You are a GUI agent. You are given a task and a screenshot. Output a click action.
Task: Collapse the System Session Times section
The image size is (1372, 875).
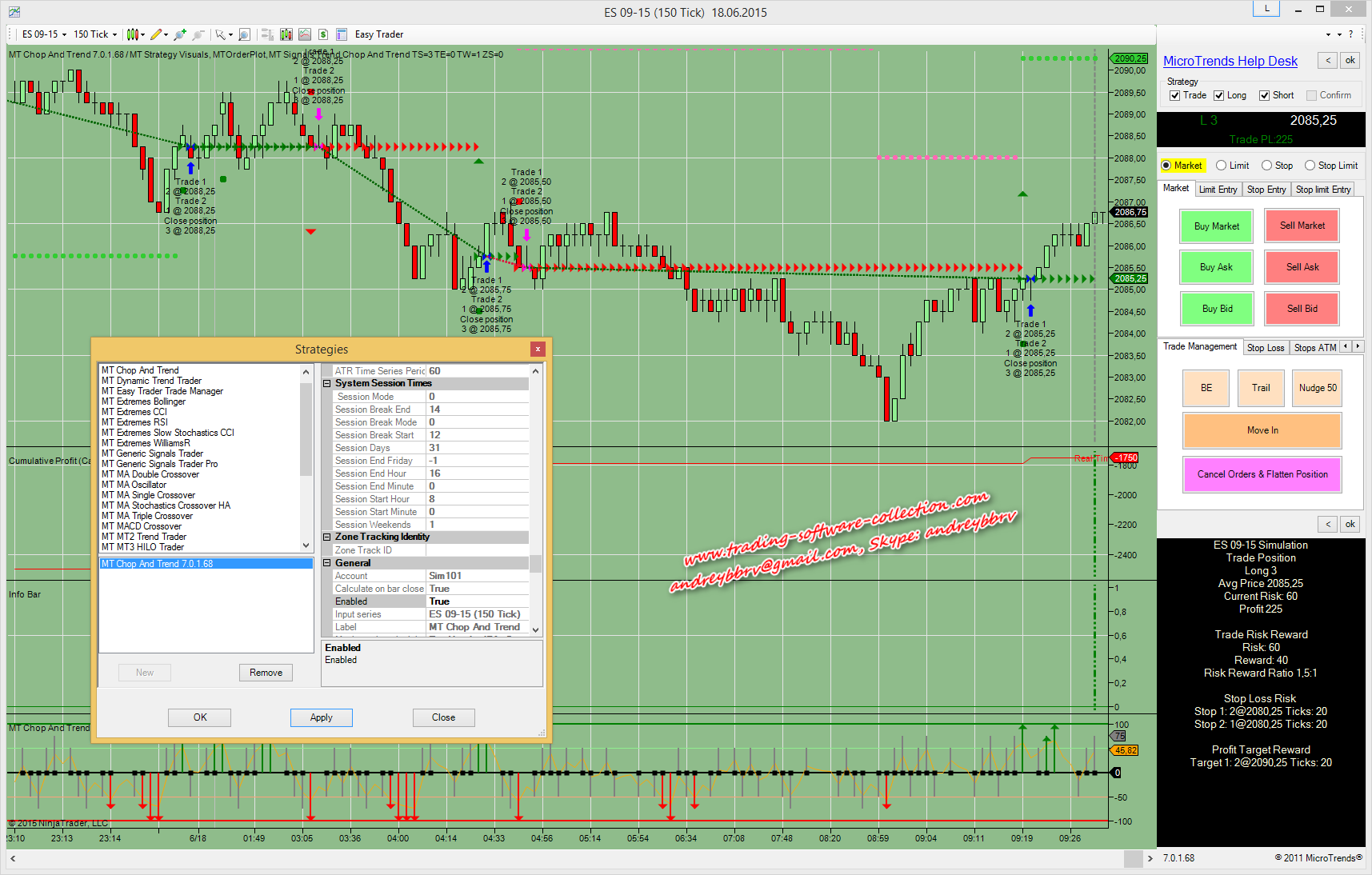[x=327, y=384]
